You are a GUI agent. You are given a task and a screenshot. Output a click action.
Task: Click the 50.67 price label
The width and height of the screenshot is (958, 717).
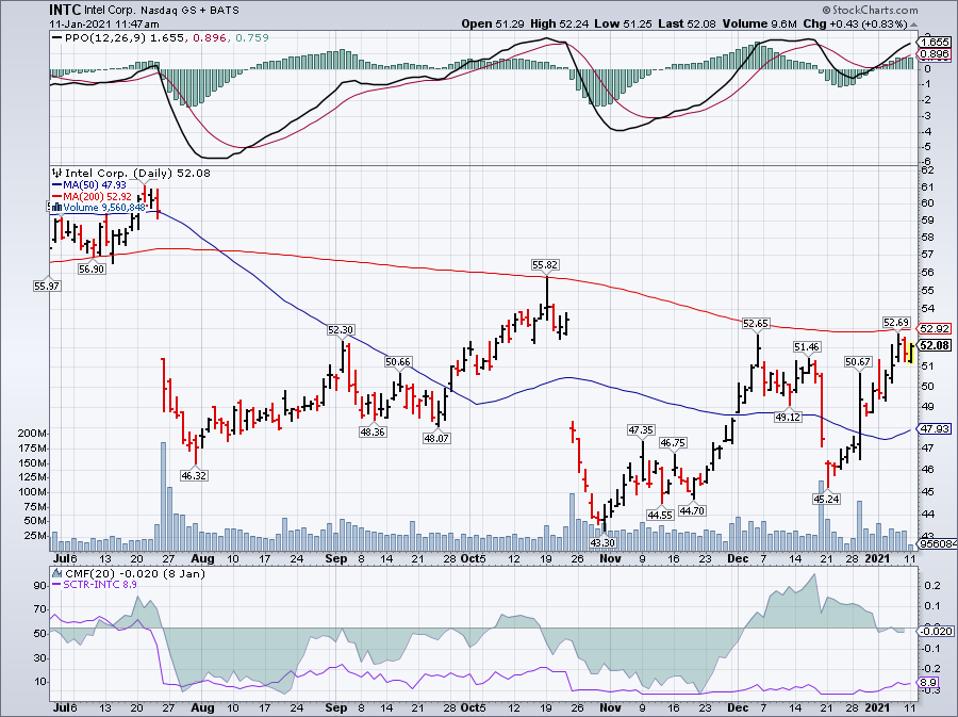(x=858, y=362)
